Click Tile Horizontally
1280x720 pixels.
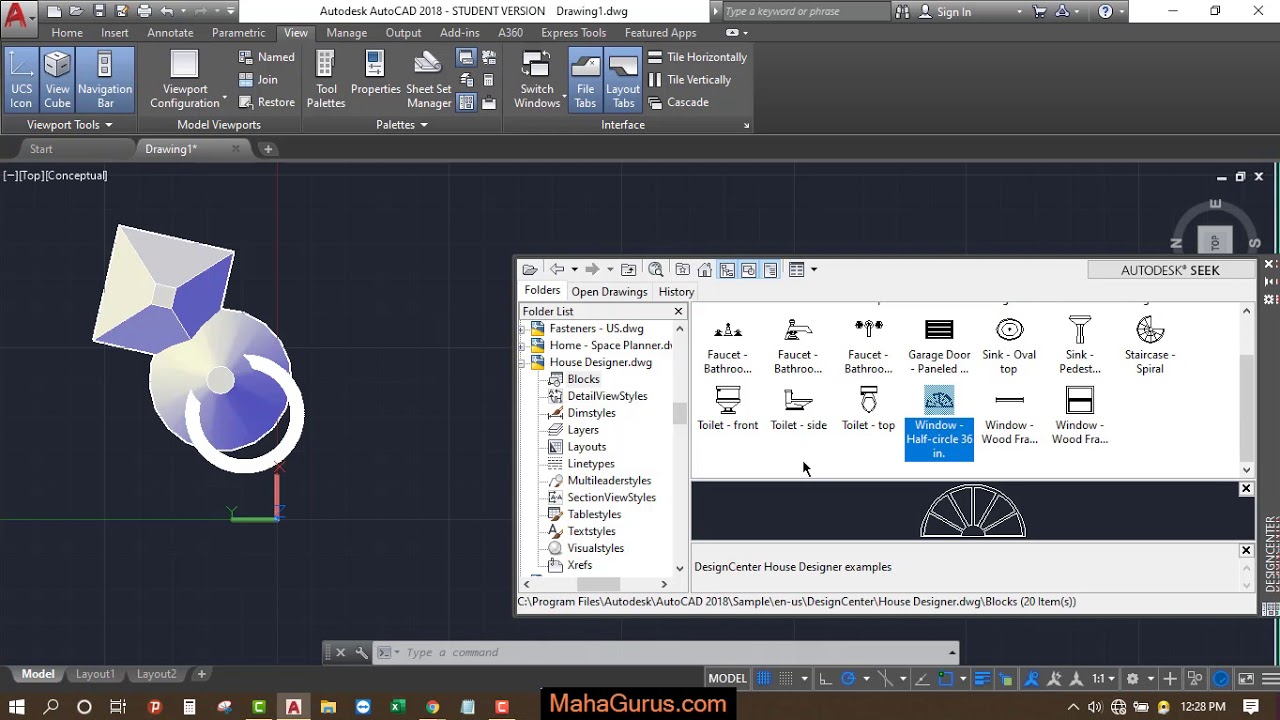(x=697, y=57)
